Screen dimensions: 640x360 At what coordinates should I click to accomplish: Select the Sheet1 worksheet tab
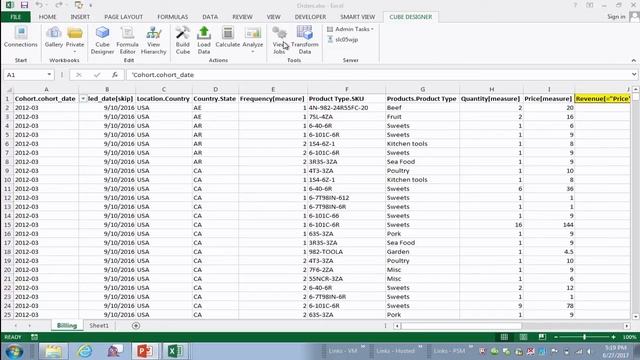point(99,326)
